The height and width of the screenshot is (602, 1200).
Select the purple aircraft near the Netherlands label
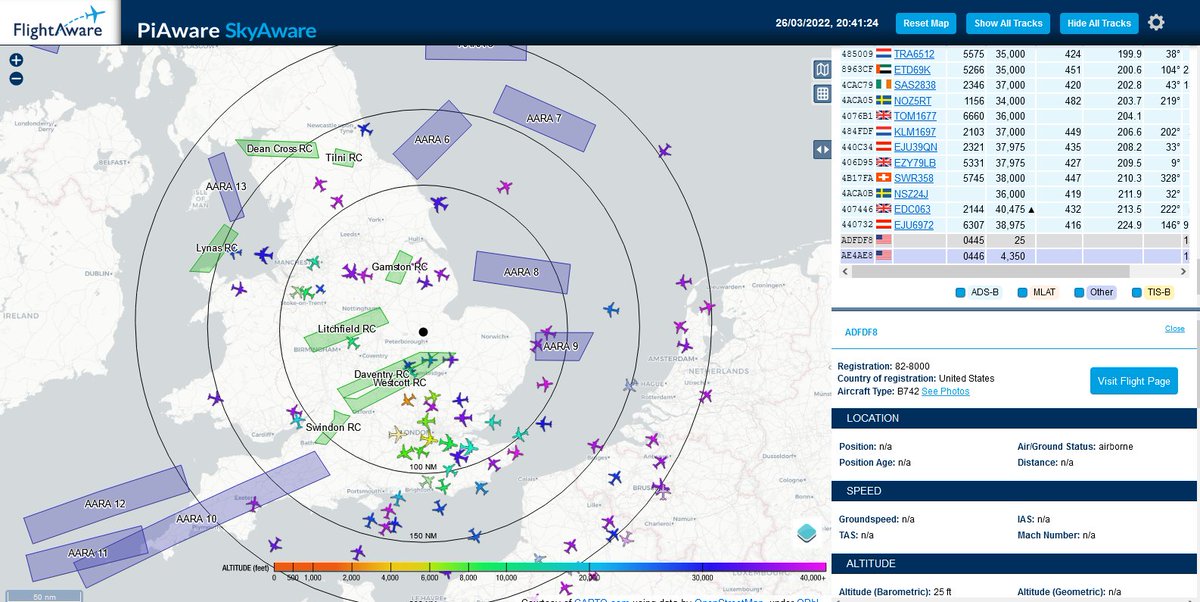coord(706,395)
